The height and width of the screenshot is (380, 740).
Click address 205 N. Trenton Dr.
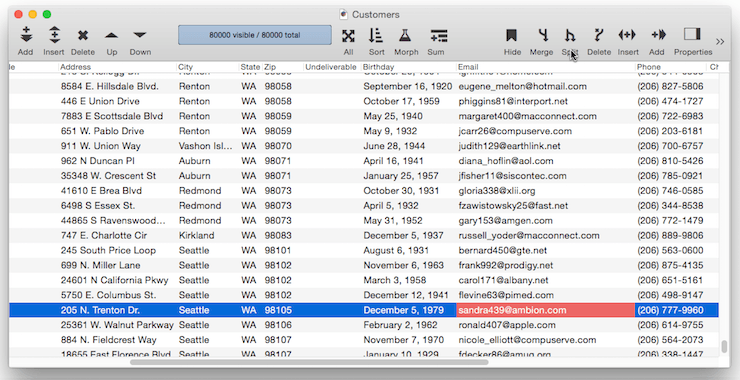(100, 310)
